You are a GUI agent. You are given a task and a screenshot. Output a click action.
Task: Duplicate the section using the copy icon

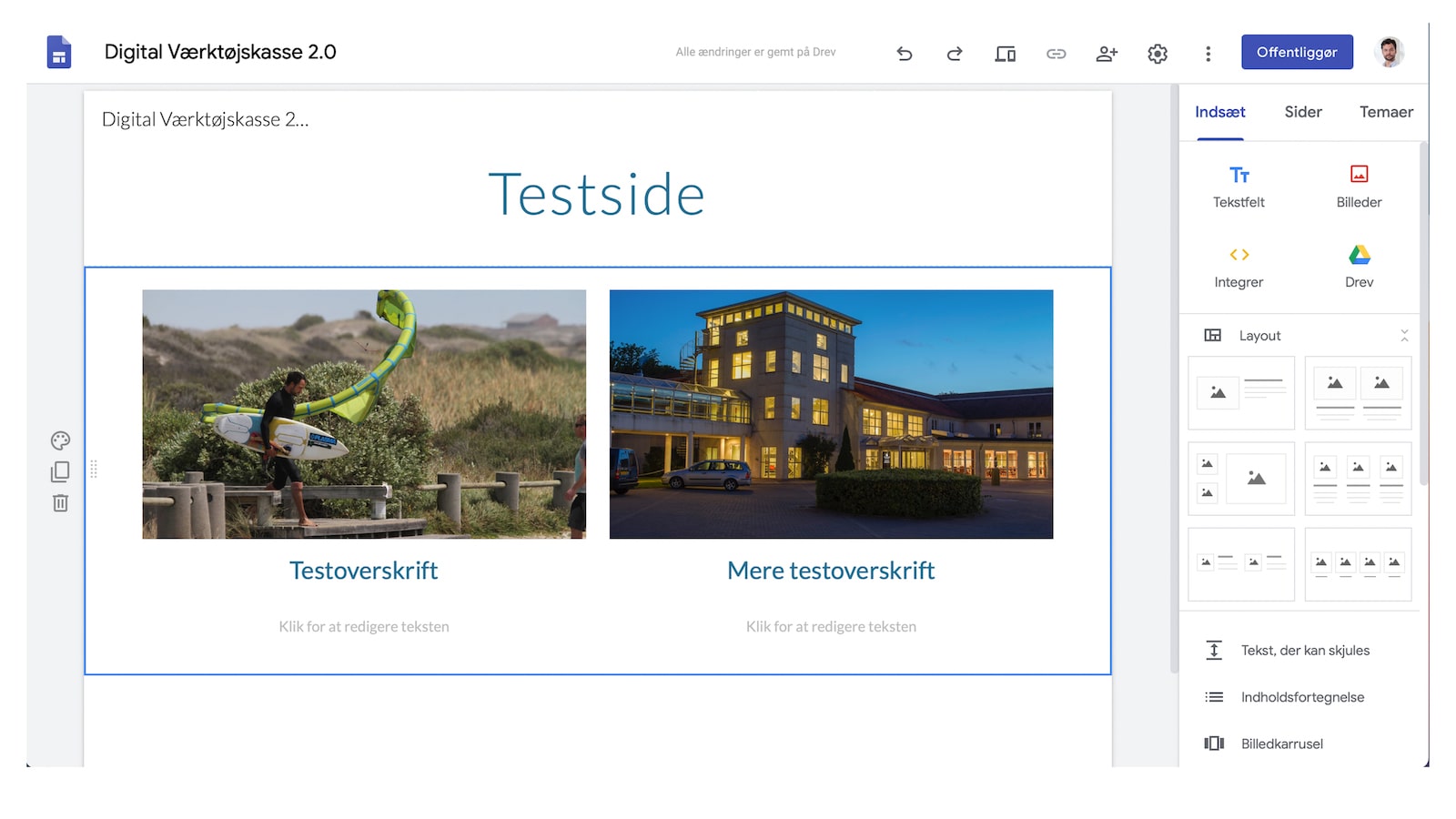pyautogui.click(x=59, y=471)
